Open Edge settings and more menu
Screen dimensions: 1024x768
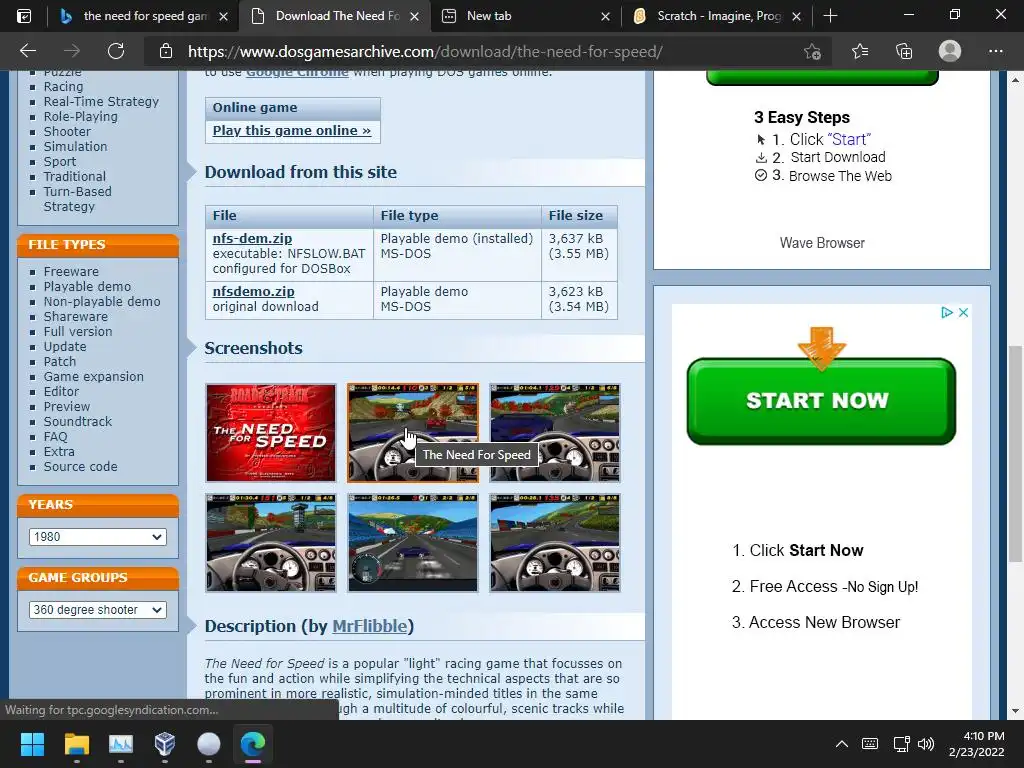(x=995, y=51)
